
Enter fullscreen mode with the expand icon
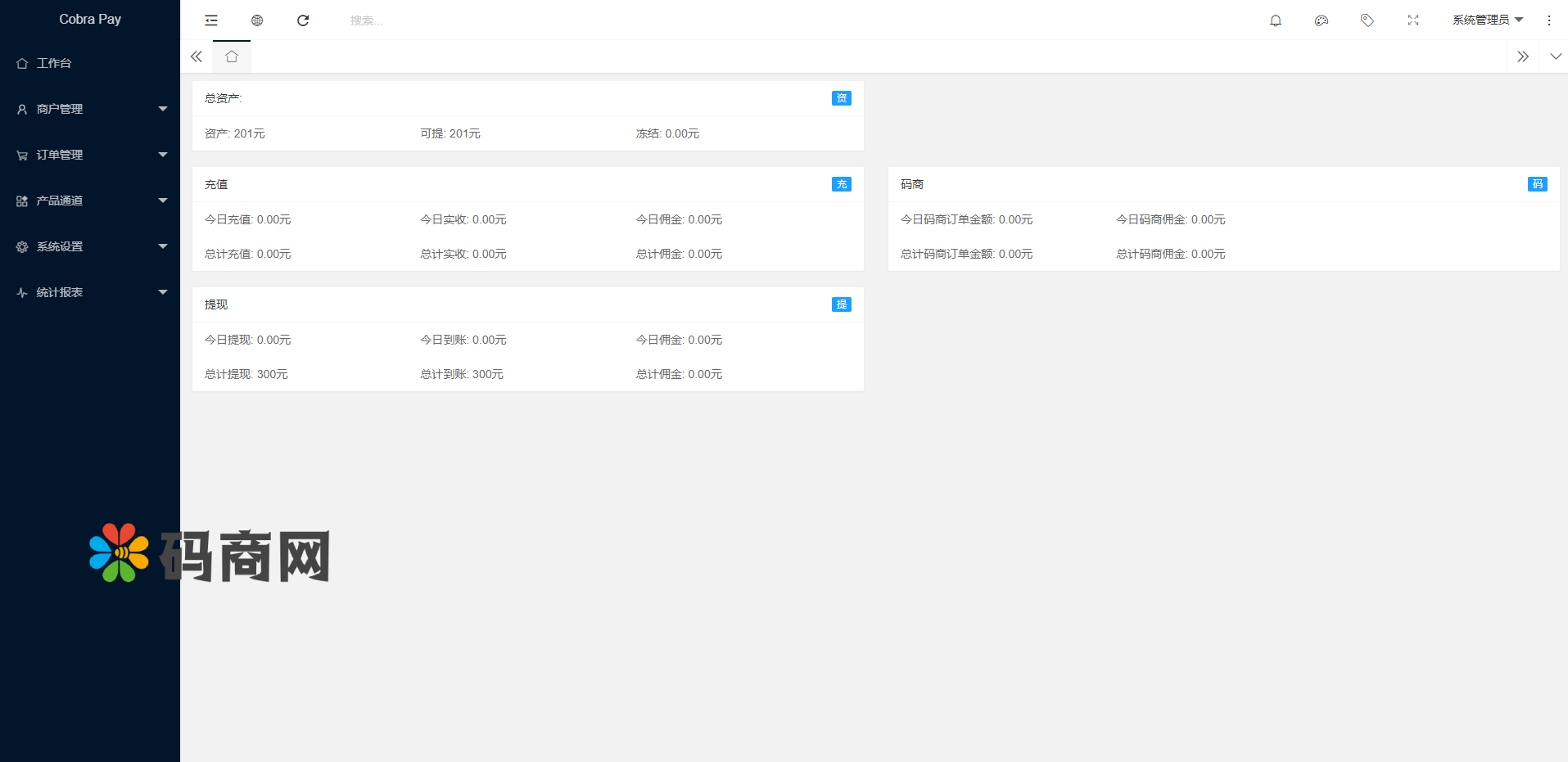coord(1413,20)
